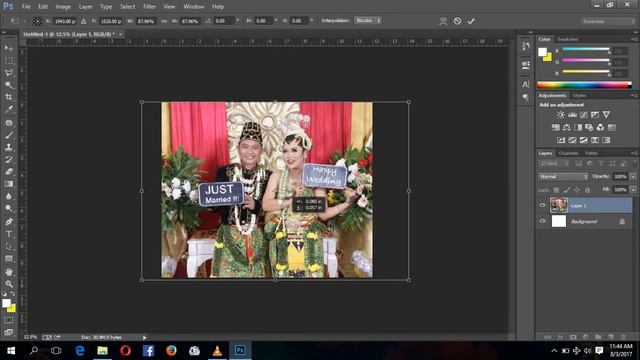The height and width of the screenshot is (360, 640).
Task: Cancel the transform with the circle-slash icon
Action: 457,21
